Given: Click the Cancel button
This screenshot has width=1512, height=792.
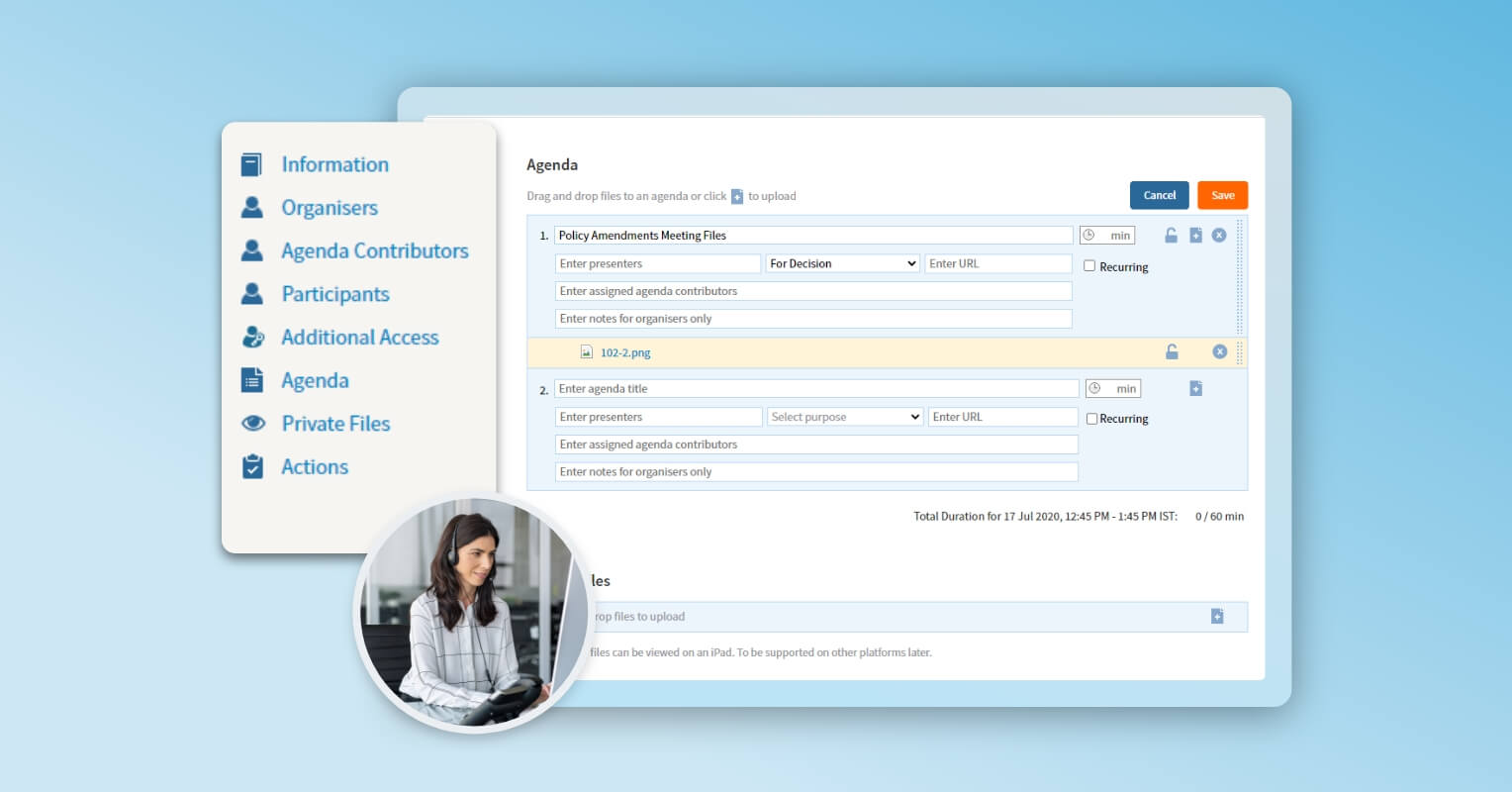Looking at the screenshot, I should 1159,195.
